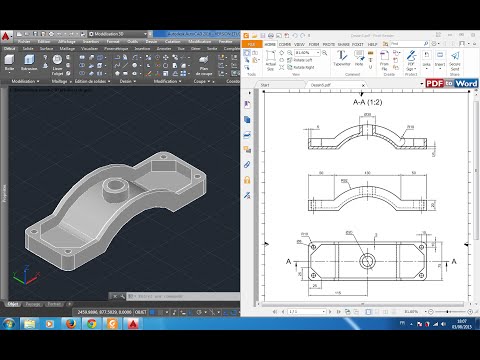The width and height of the screenshot is (480, 360).
Task: Click the Secure Send icon in Foxit
Action: [x=455, y=61]
